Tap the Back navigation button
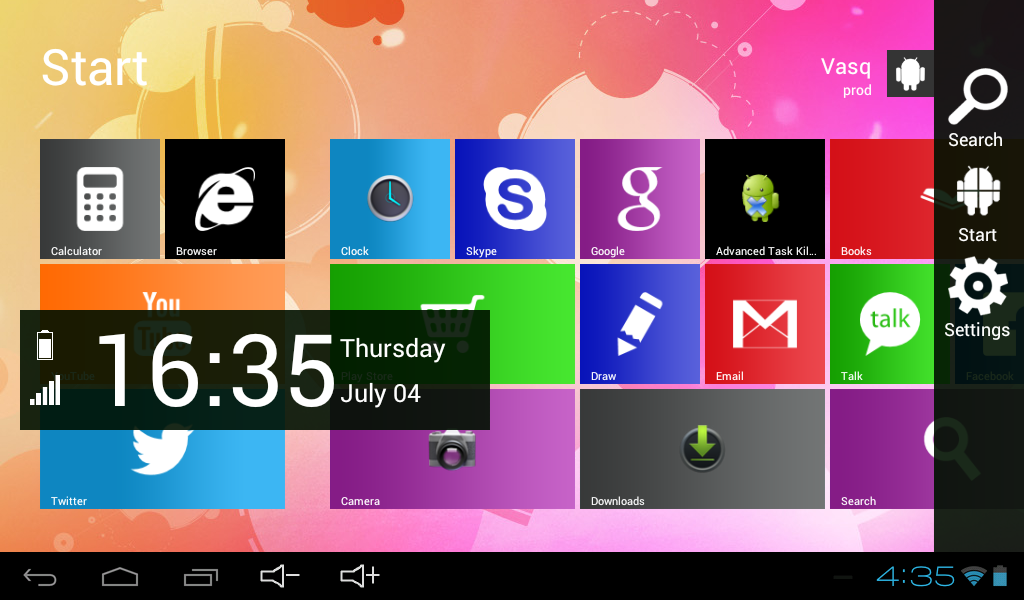 coord(40,576)
